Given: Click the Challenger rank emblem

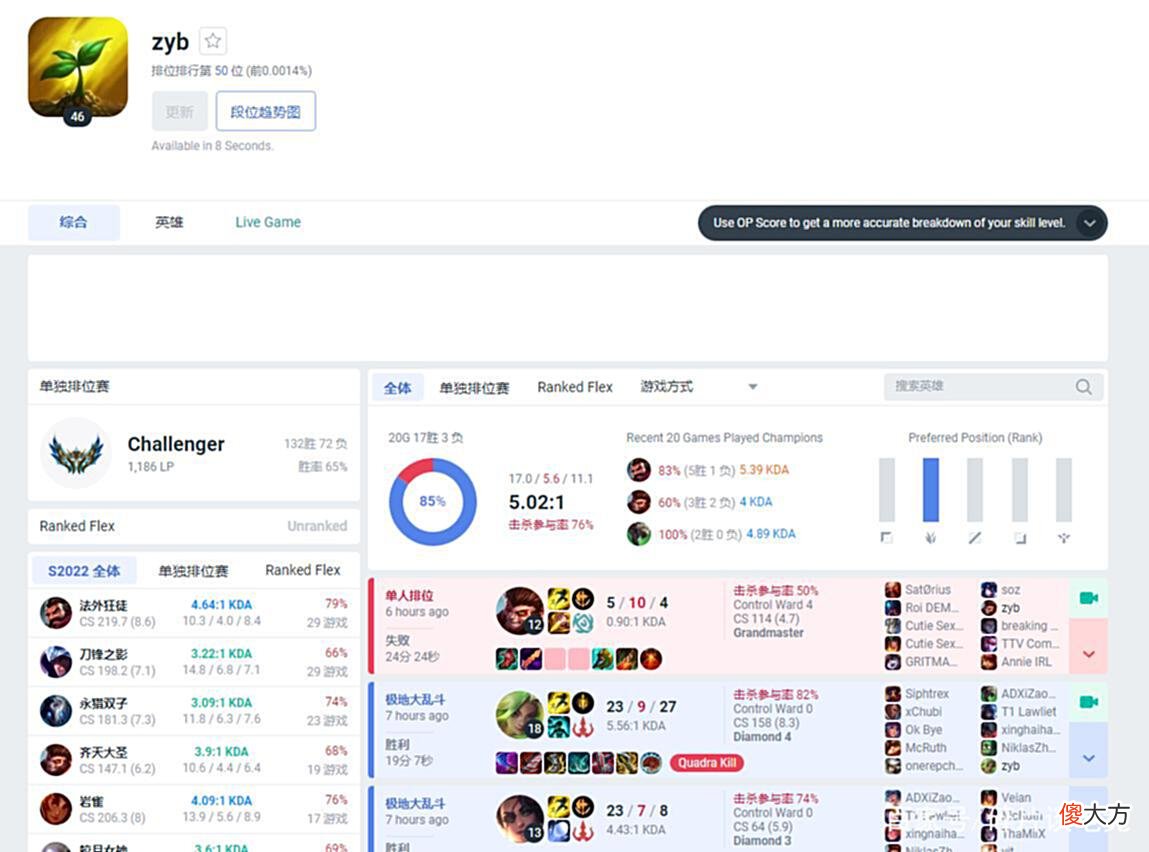Looking at the screenshot, I should point(76,453).
